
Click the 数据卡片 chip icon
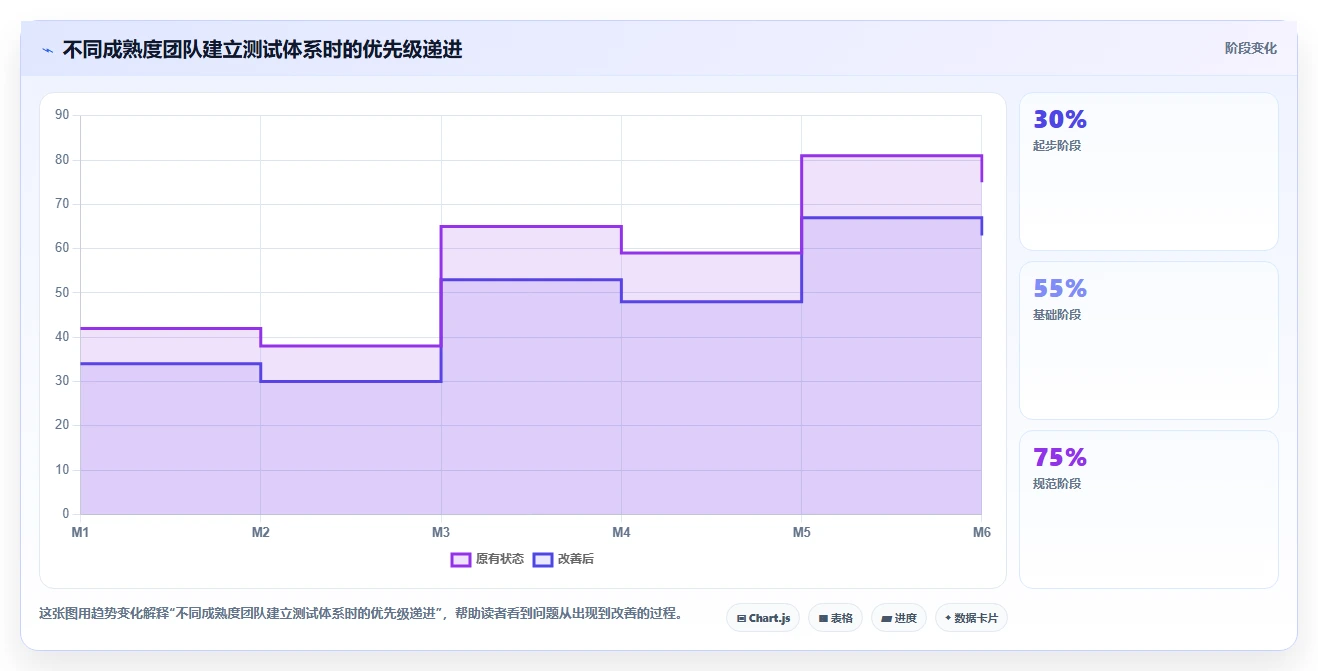pos(948,618)
